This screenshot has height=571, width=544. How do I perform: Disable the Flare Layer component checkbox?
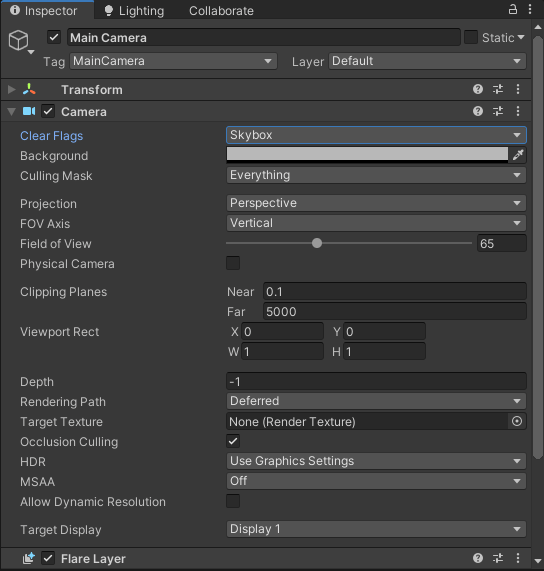tap(48, 558)
